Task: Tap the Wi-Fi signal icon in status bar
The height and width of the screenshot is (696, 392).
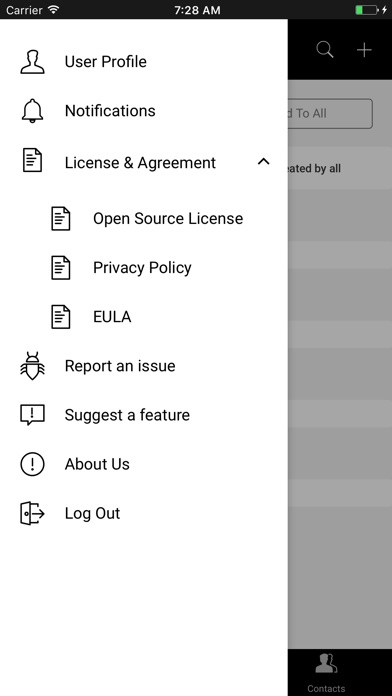Action: [54, 9]
